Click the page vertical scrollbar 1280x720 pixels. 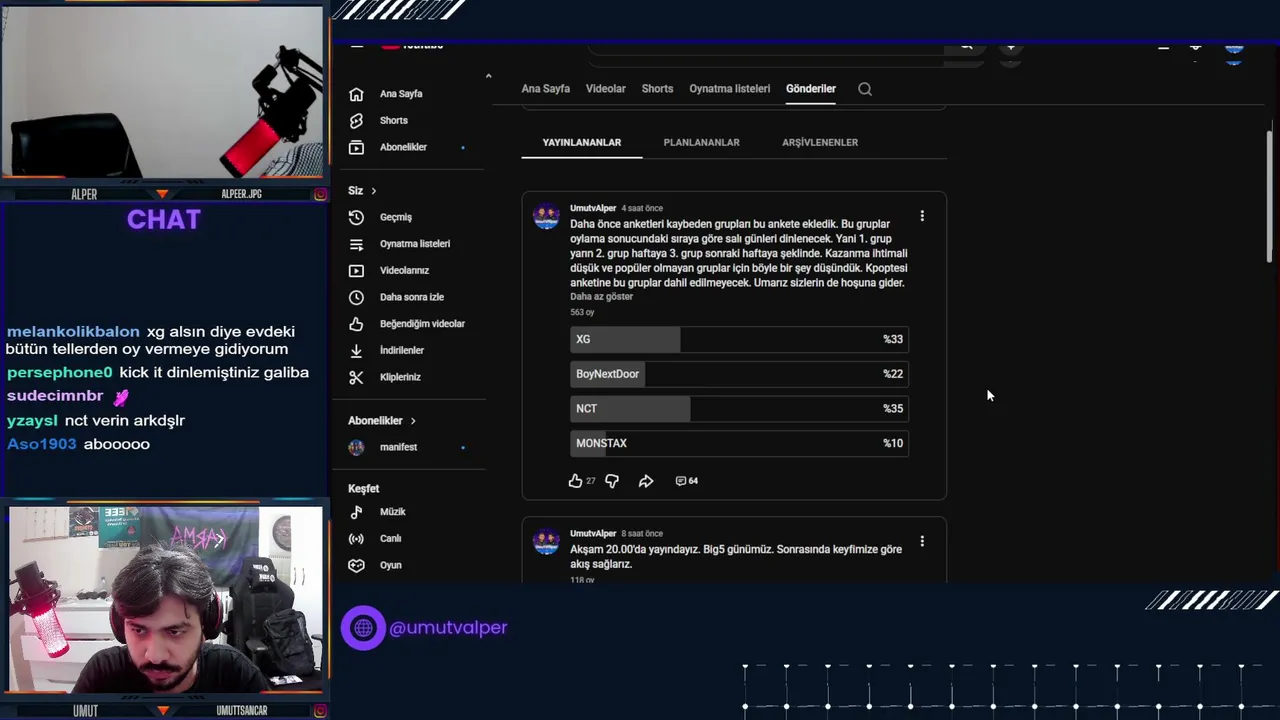click(1270, 195)
